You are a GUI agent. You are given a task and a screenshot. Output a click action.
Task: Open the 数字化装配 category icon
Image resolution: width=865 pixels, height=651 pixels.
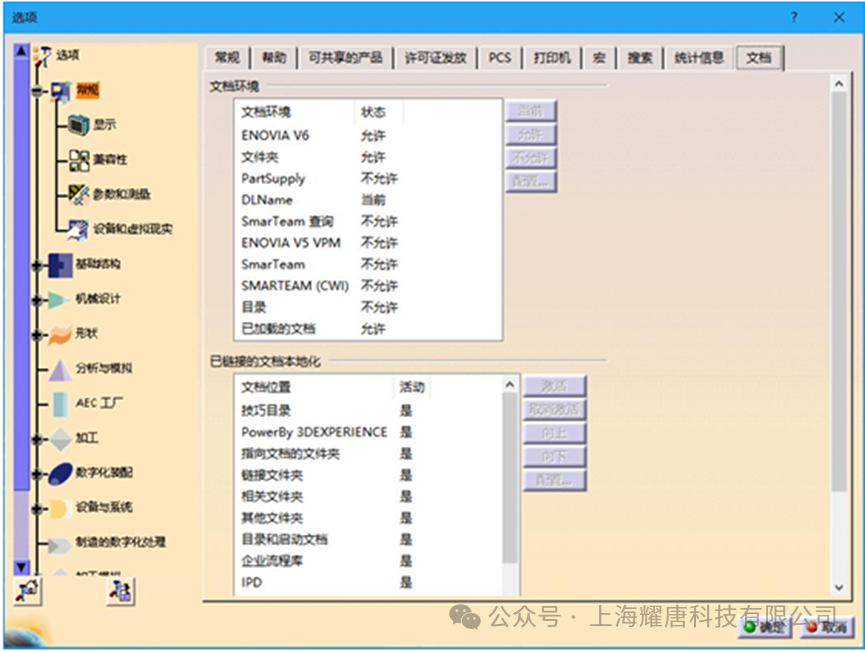[x=58, y=473]
